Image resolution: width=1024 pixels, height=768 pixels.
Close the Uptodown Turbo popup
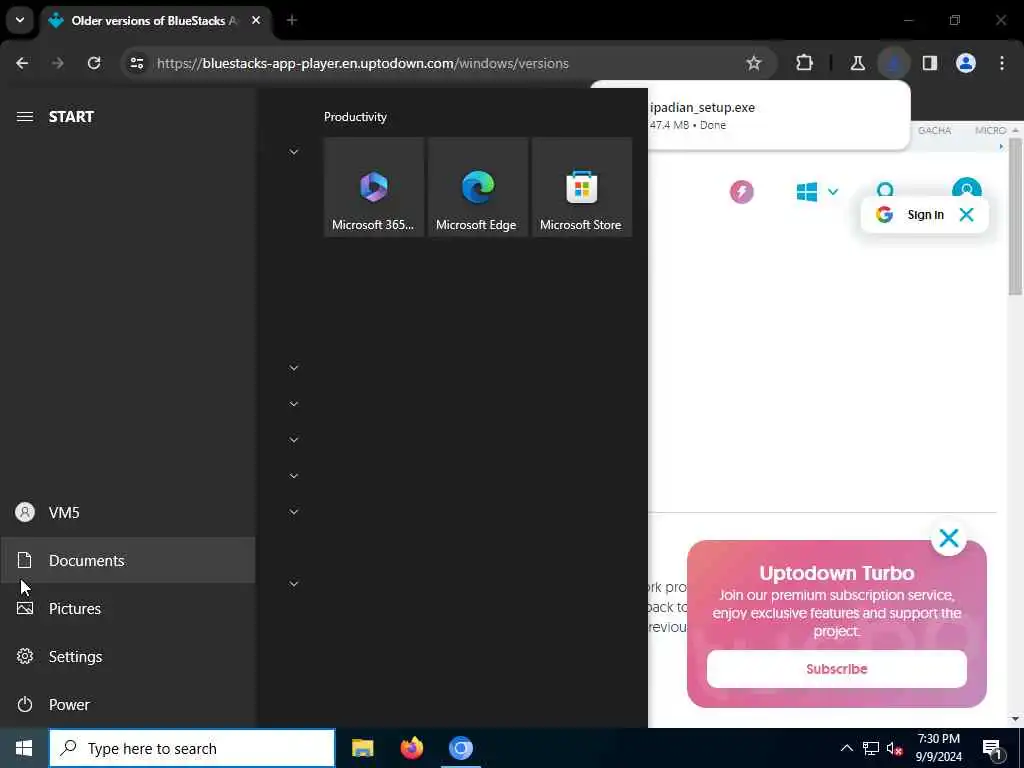pos(949,538)
